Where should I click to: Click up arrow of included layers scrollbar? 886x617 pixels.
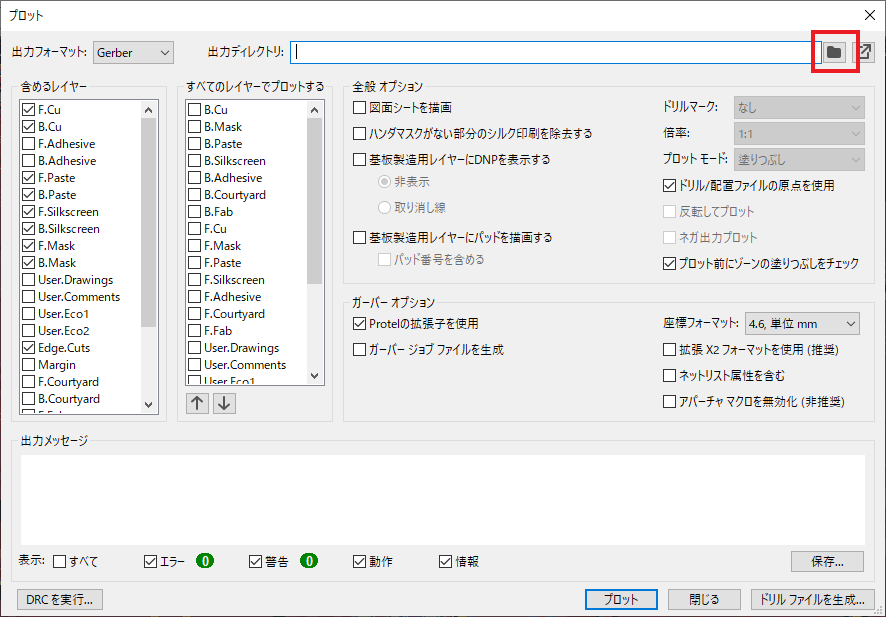[149, 110]
